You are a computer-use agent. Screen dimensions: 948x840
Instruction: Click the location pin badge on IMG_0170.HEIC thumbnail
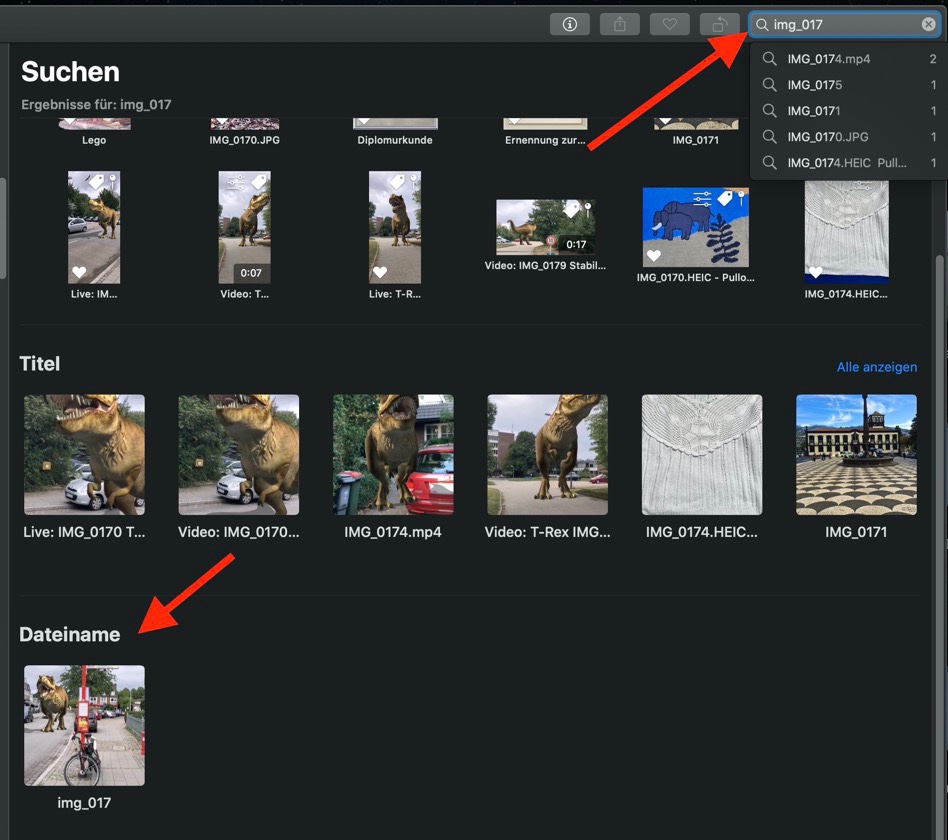pos(741,198)
